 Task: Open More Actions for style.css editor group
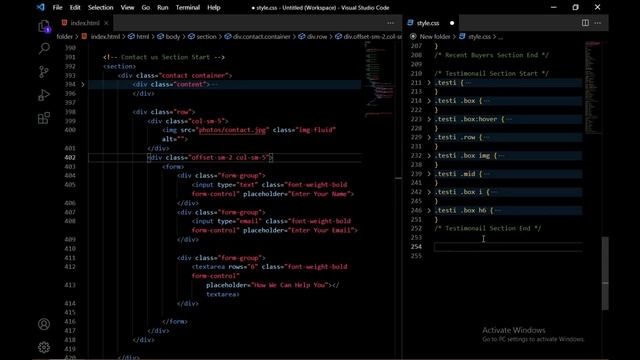(598, 23)
